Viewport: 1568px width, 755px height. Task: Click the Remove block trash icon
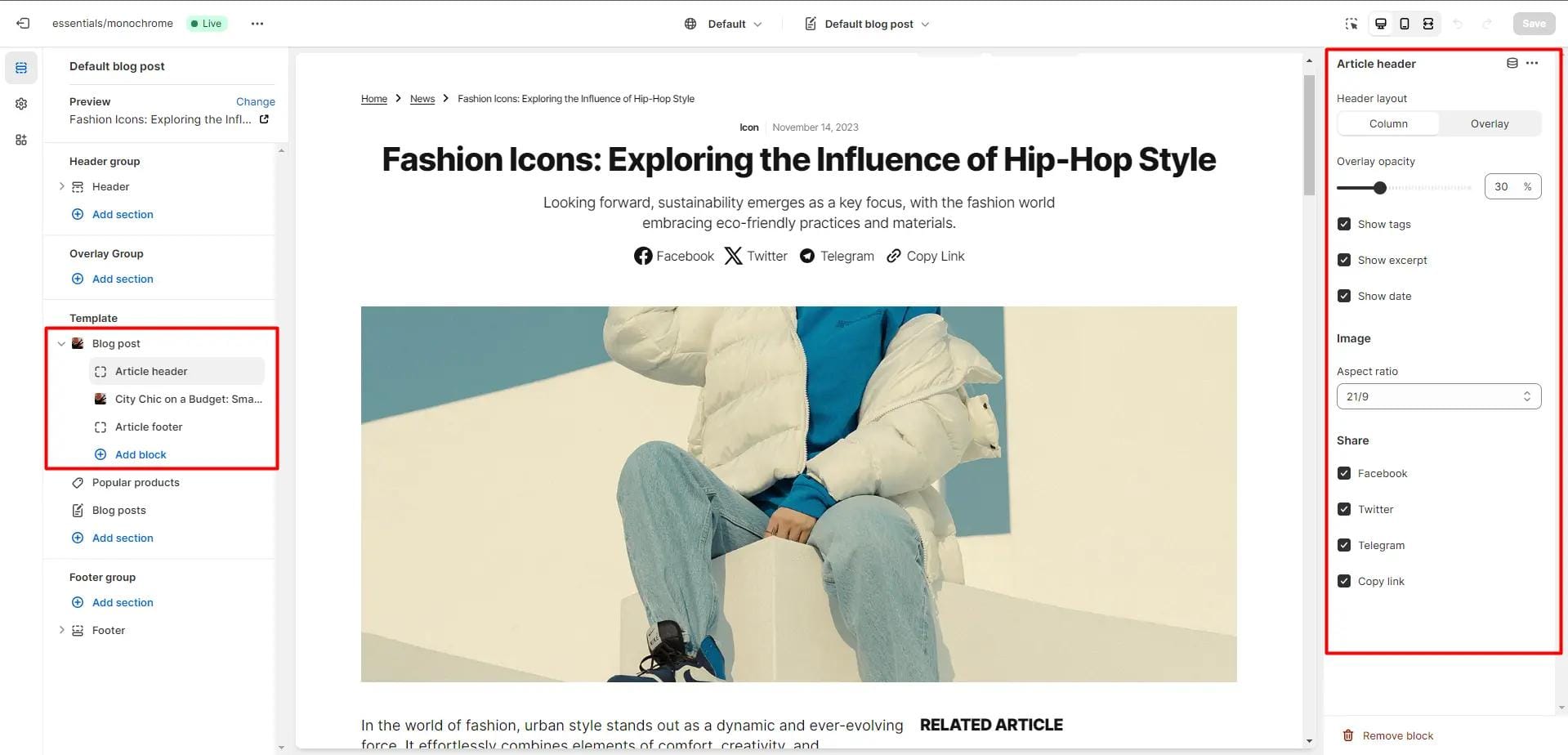tap(1348, 735)
